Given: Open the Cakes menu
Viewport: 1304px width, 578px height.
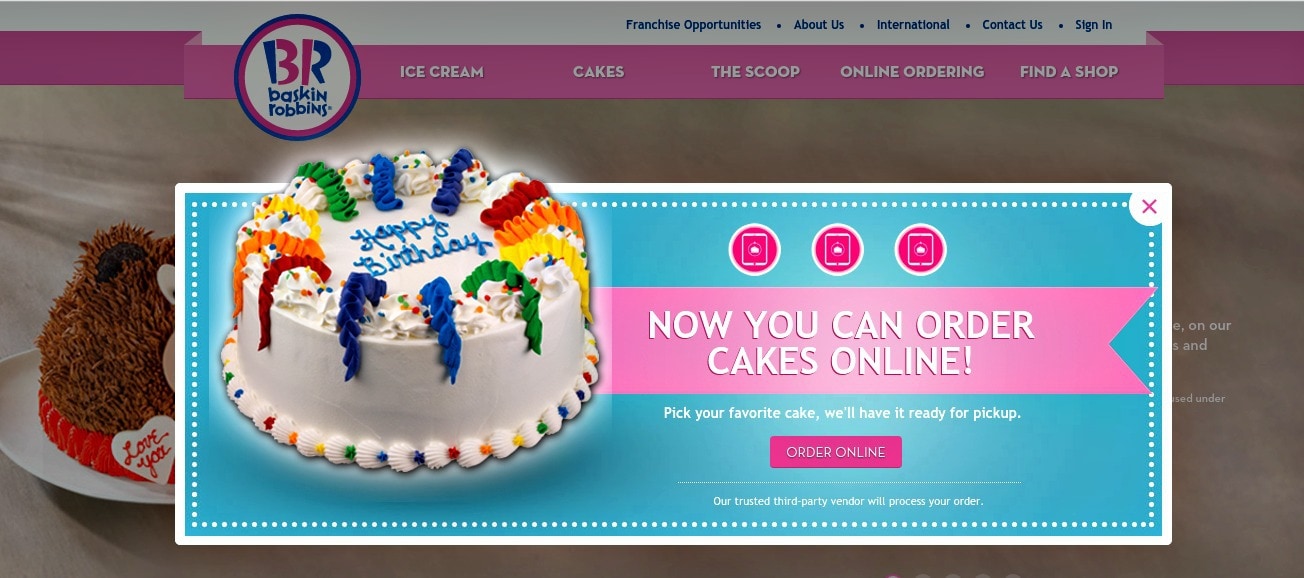Looking at the screenshot, I should [x=598, y=72].
